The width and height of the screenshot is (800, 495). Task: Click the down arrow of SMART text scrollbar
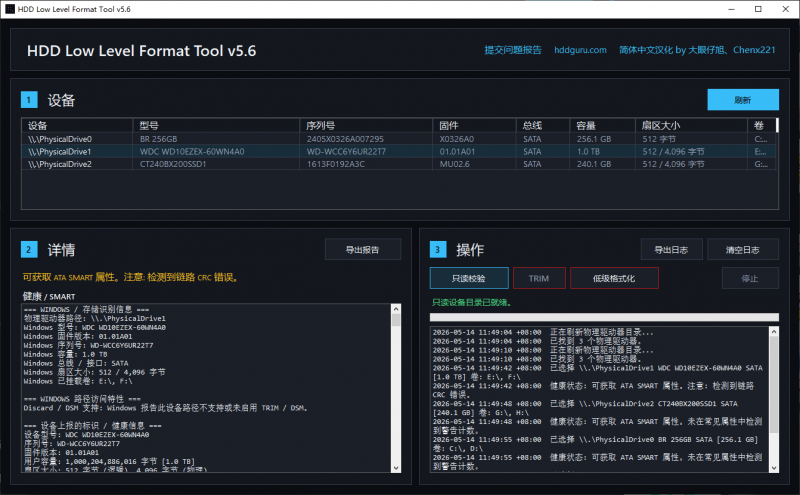[x=396, y=468]
